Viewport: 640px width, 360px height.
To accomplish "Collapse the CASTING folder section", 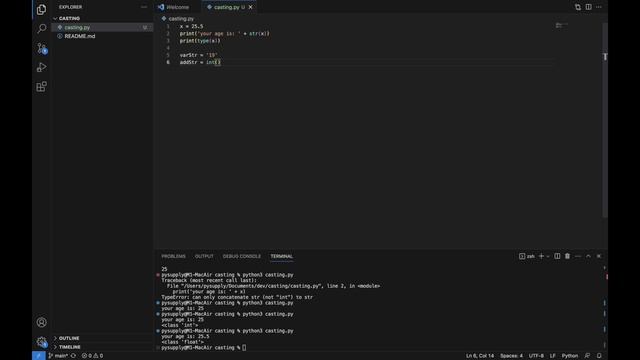I will (69, 18).
